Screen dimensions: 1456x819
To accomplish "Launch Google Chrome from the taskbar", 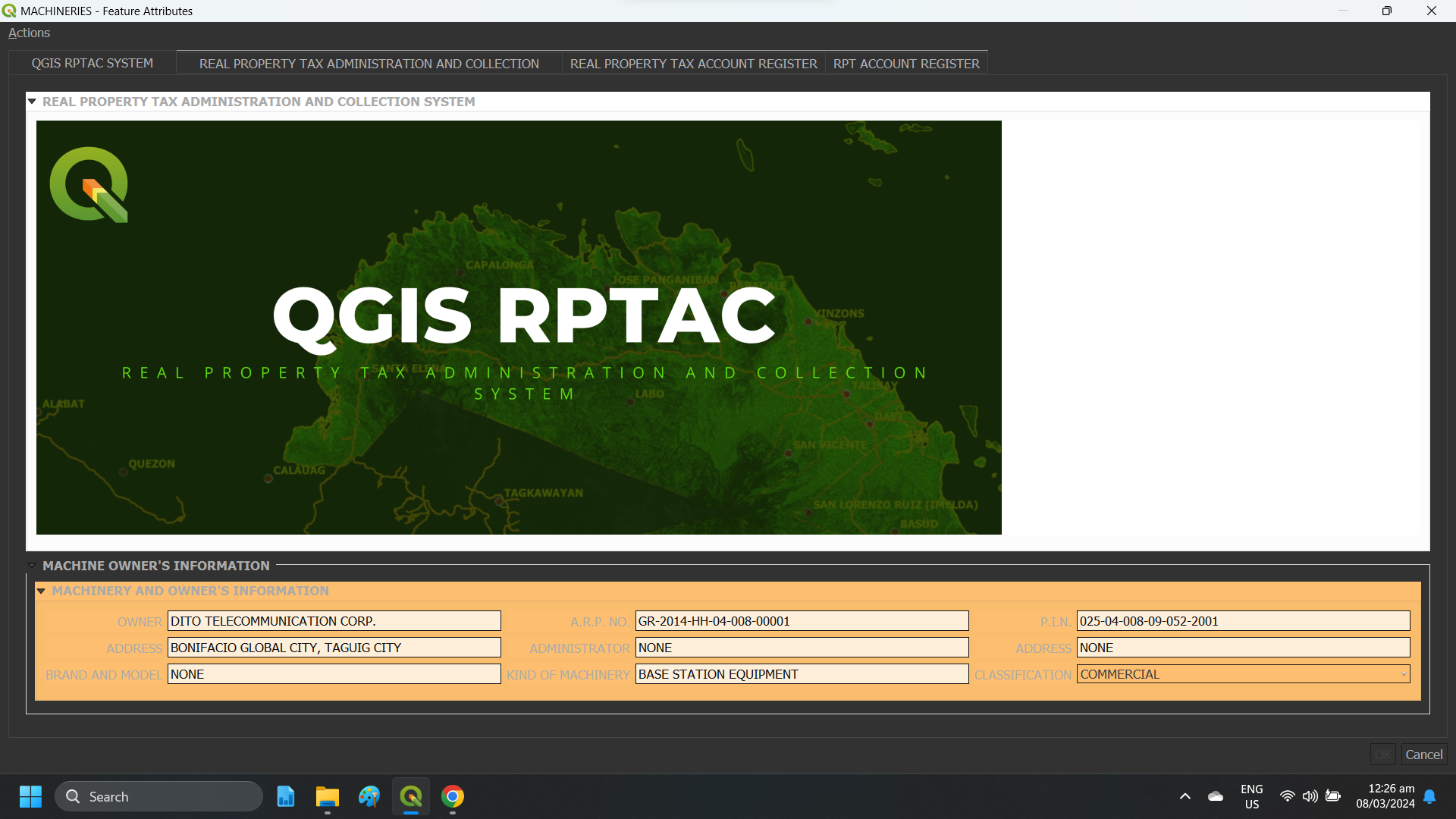I will pos(453,796).
